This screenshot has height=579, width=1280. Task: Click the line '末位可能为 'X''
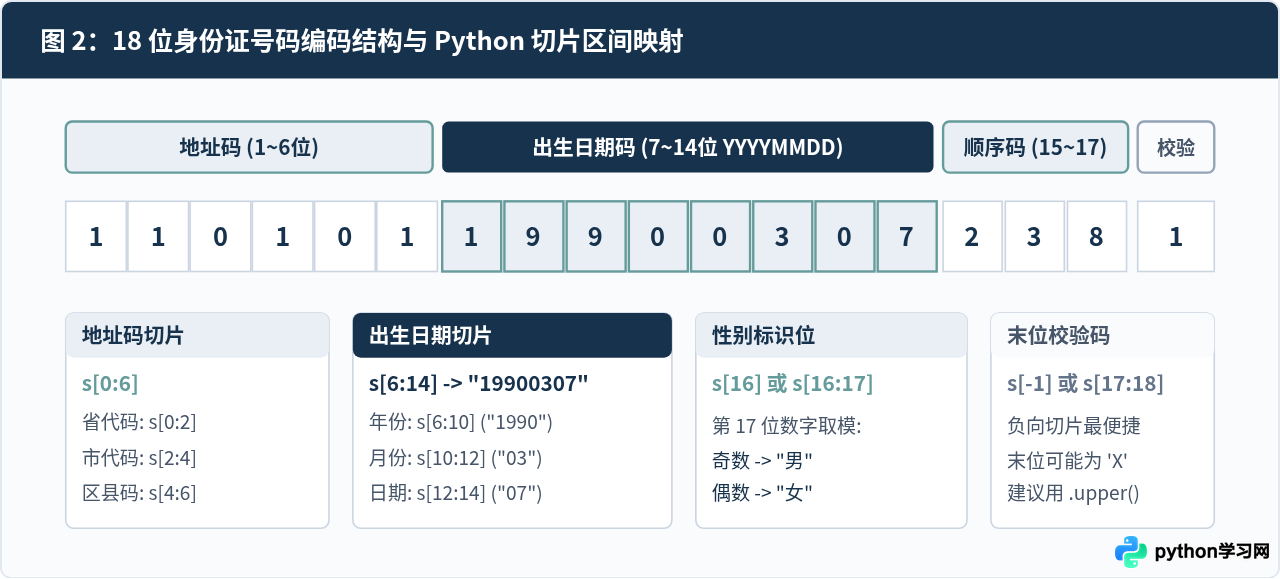tap(1068, 461)
